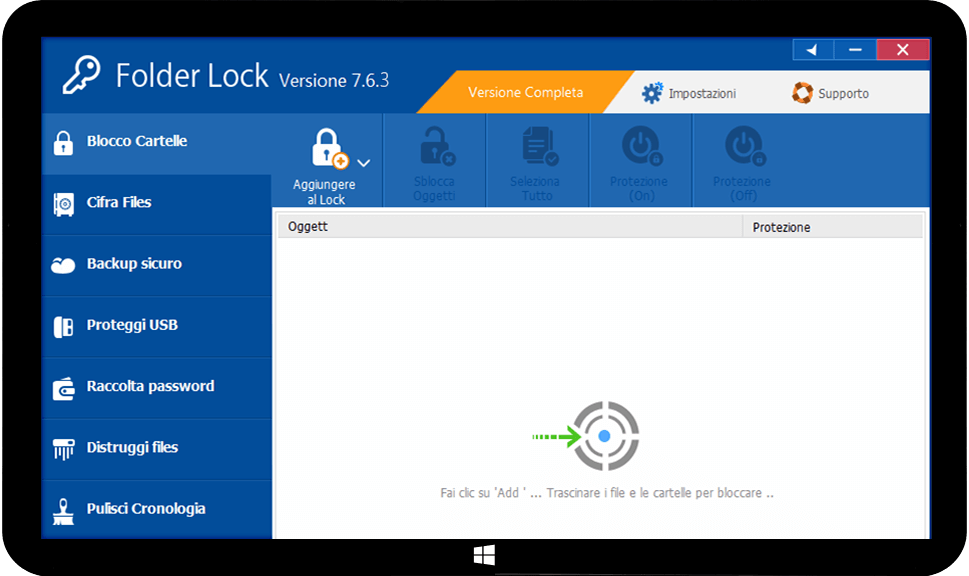
Task: Click the wallet icon beside Raccolta password
Action: tap(64, 389)
